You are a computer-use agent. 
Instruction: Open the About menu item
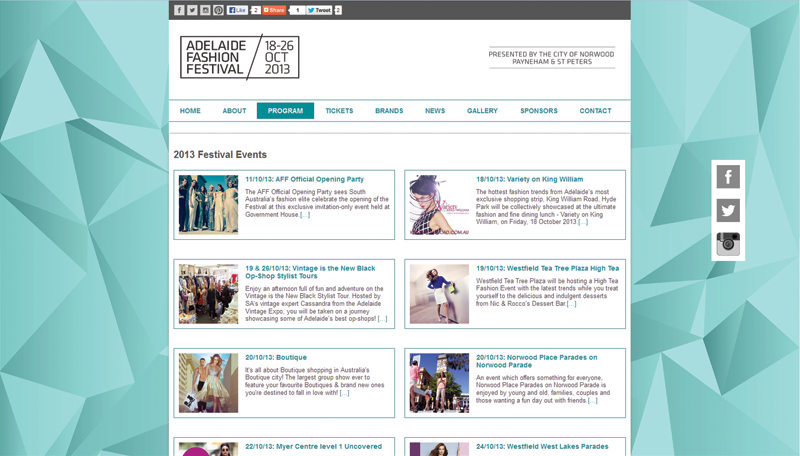(x=234, y=111)
